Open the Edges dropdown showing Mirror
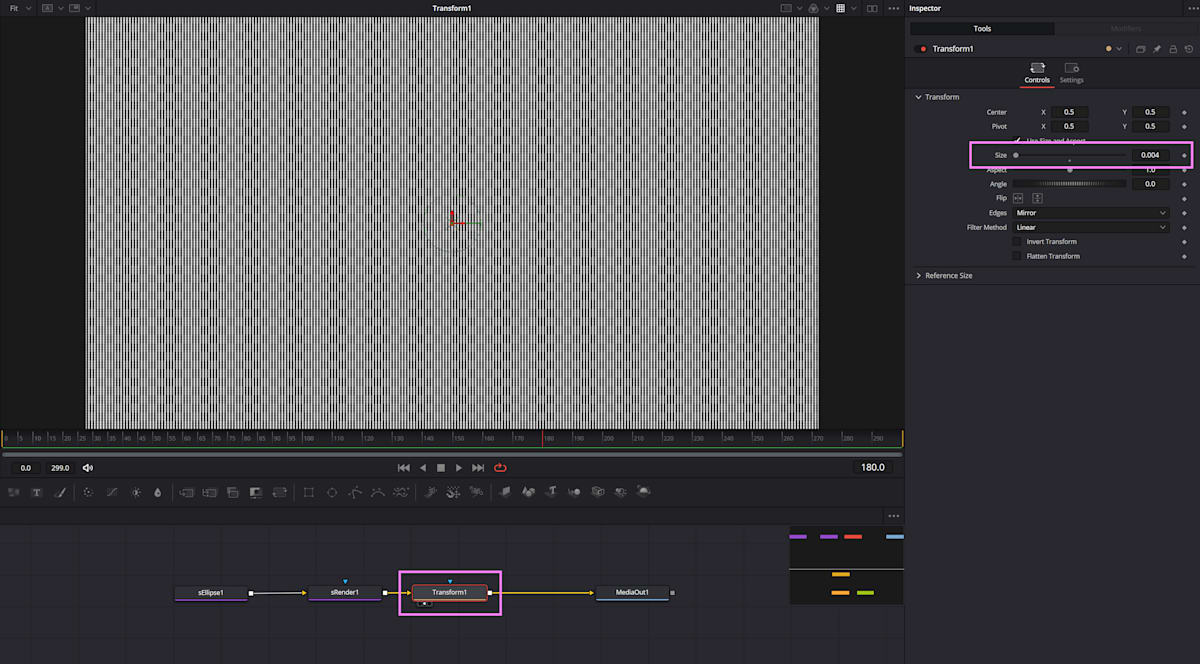Viewport: 1200px width, 664px height. point(1090,212)
